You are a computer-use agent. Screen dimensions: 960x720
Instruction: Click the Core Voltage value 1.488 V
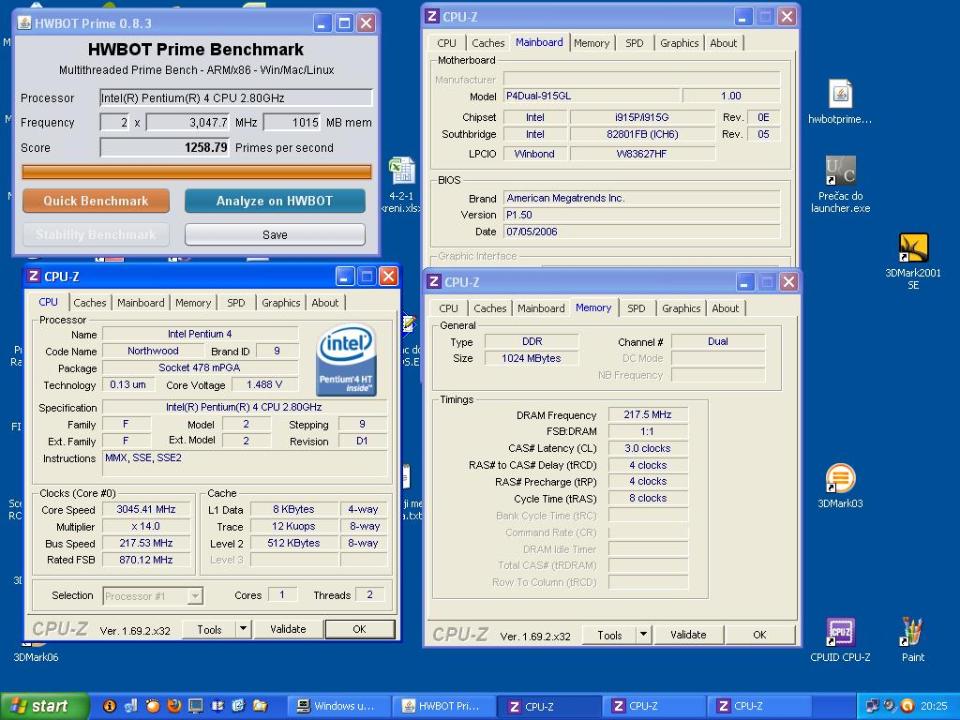click(x=264, y=384)
